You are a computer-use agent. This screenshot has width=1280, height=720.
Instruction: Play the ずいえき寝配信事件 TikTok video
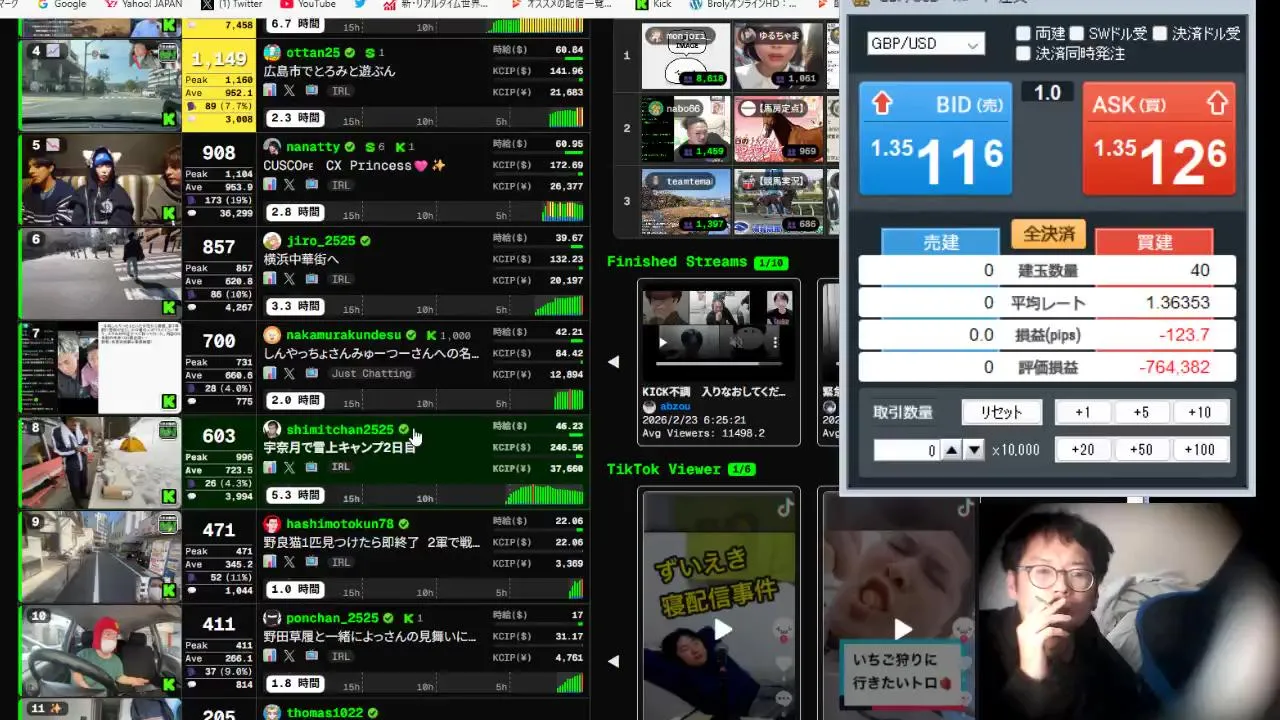[x=721, y=628]
